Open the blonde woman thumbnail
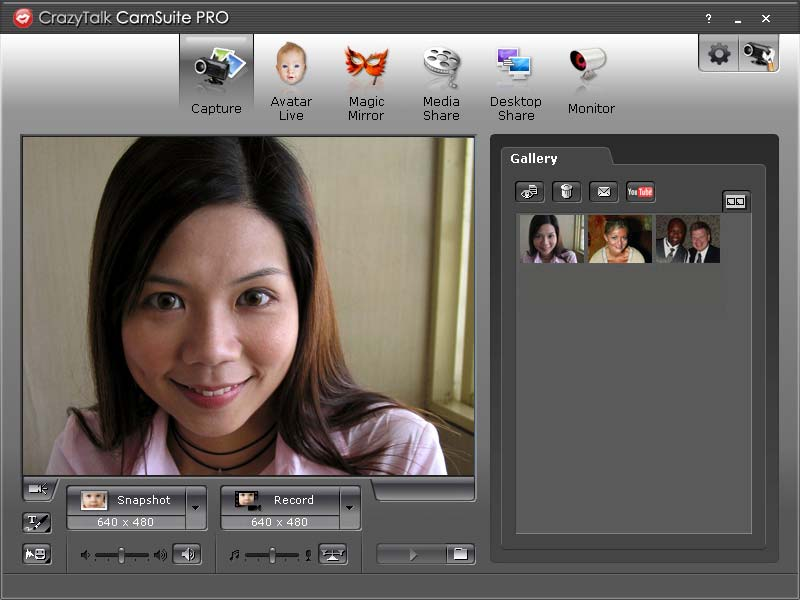 619,239
